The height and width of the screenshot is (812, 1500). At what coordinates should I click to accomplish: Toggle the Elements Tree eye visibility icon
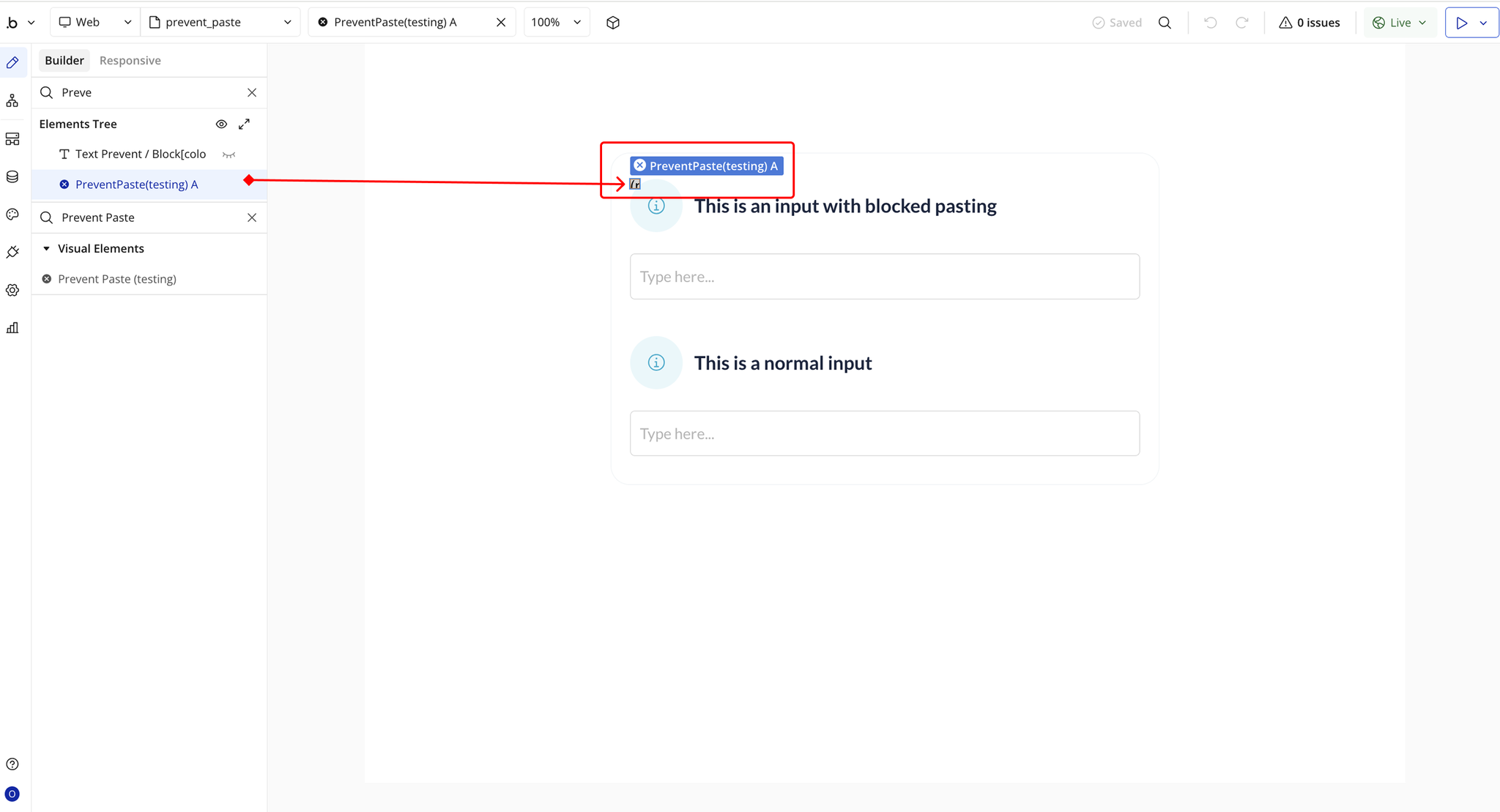[x=221, y=124]
